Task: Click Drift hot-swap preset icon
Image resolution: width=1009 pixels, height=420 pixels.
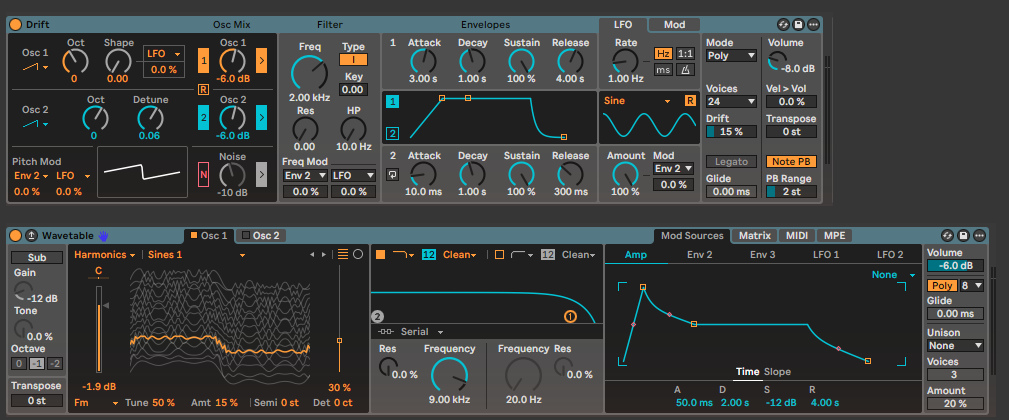Action: point(783,24)
